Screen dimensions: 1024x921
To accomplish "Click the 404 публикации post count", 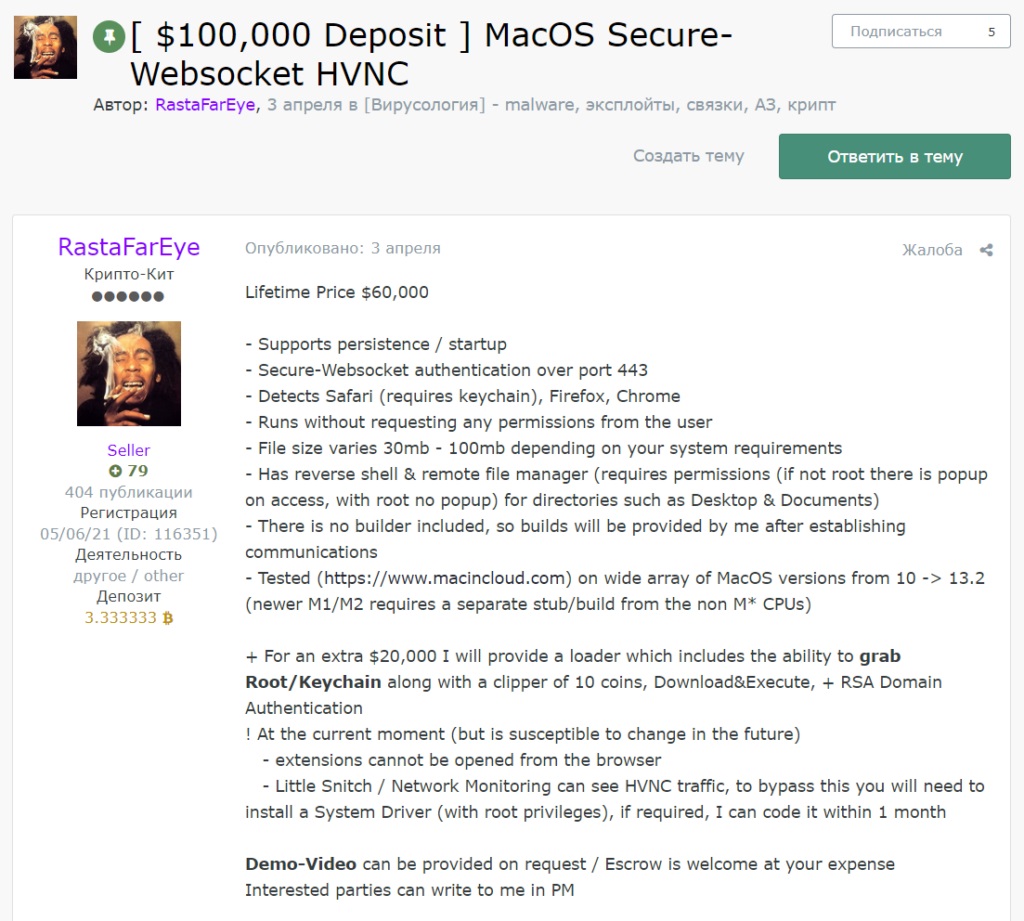I will (x=129, y=492).
